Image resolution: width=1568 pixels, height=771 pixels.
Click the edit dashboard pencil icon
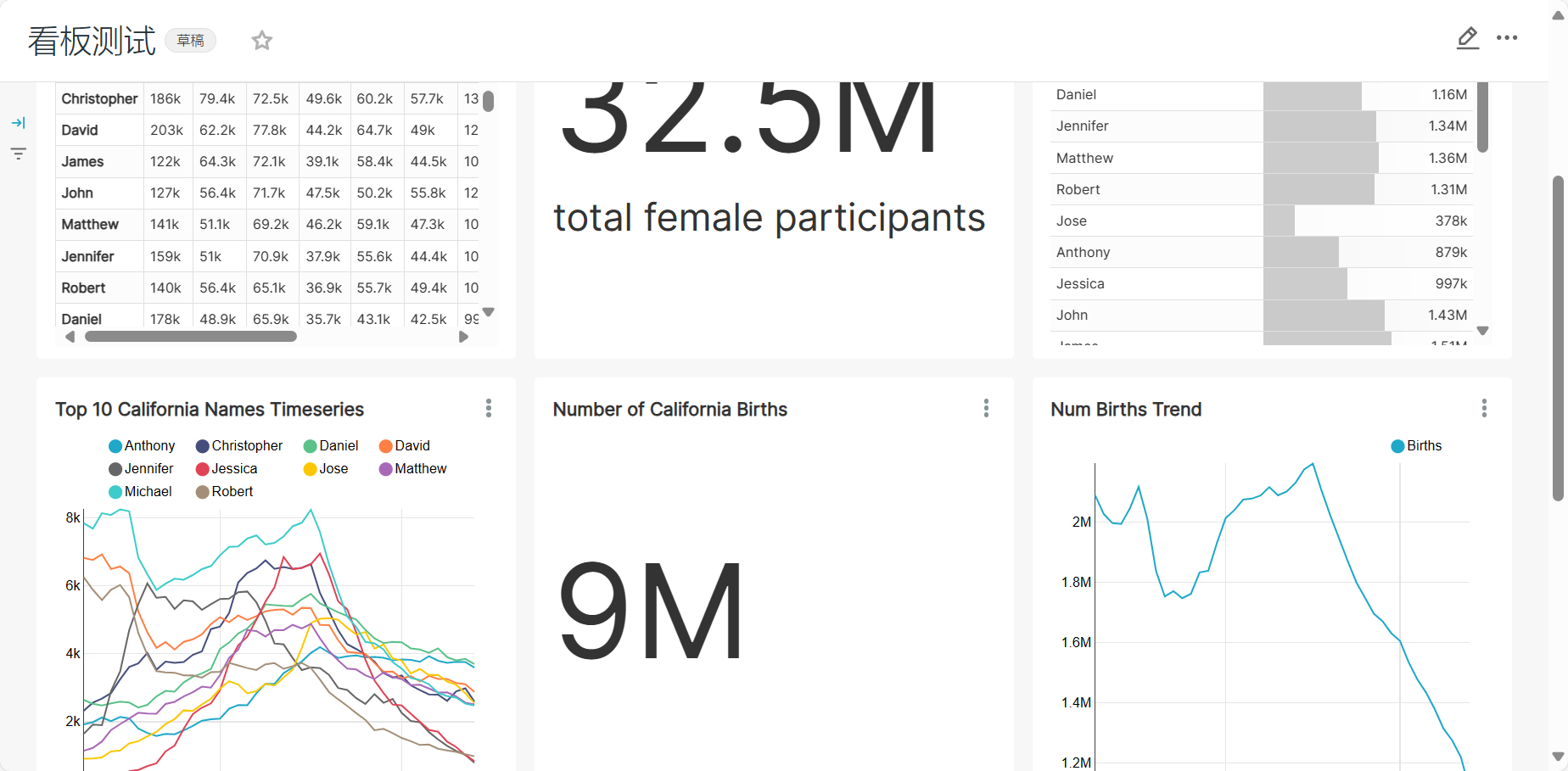[x=1468, y=37]
